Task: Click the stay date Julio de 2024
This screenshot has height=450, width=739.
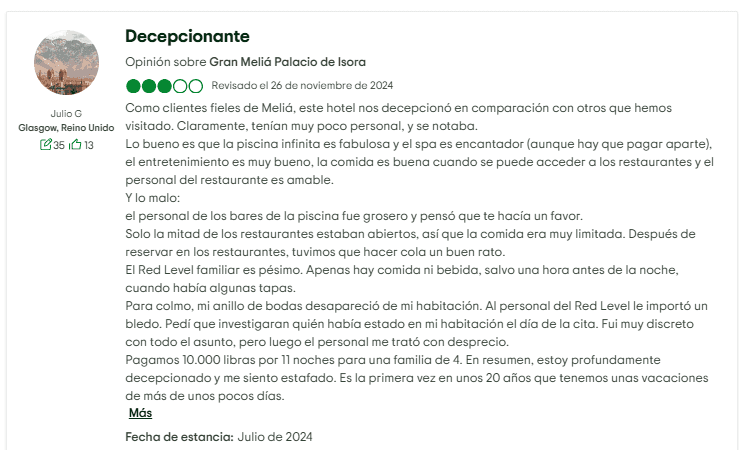Action: [275, 437]
